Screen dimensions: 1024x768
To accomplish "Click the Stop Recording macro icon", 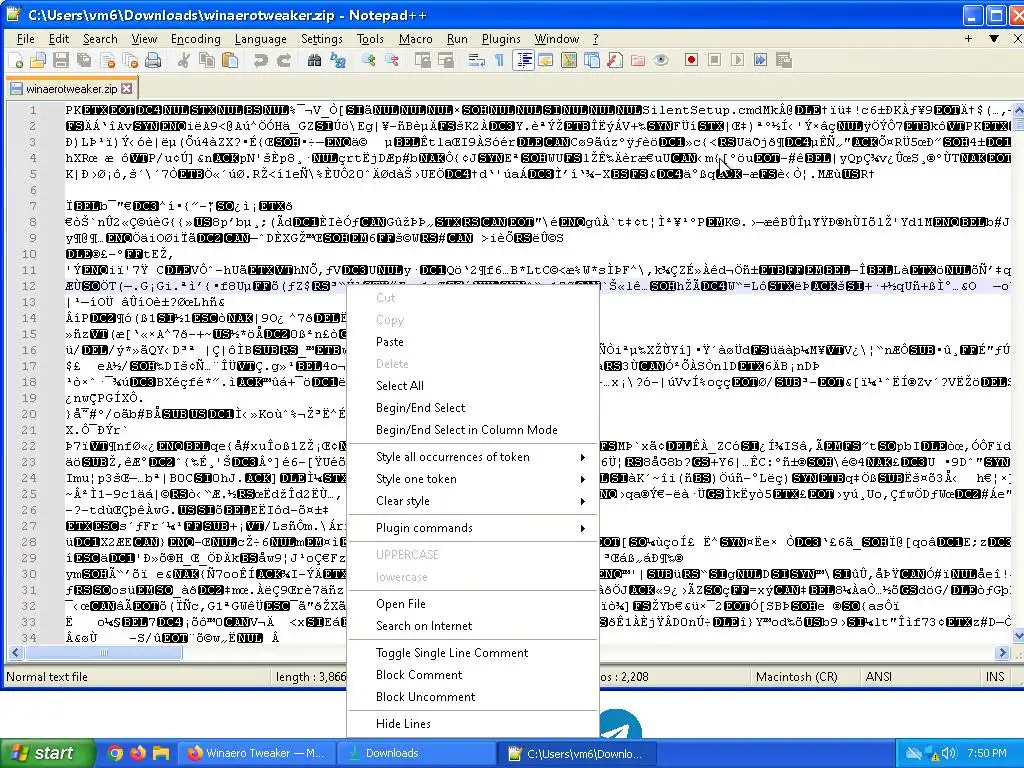I will (714, 61).
